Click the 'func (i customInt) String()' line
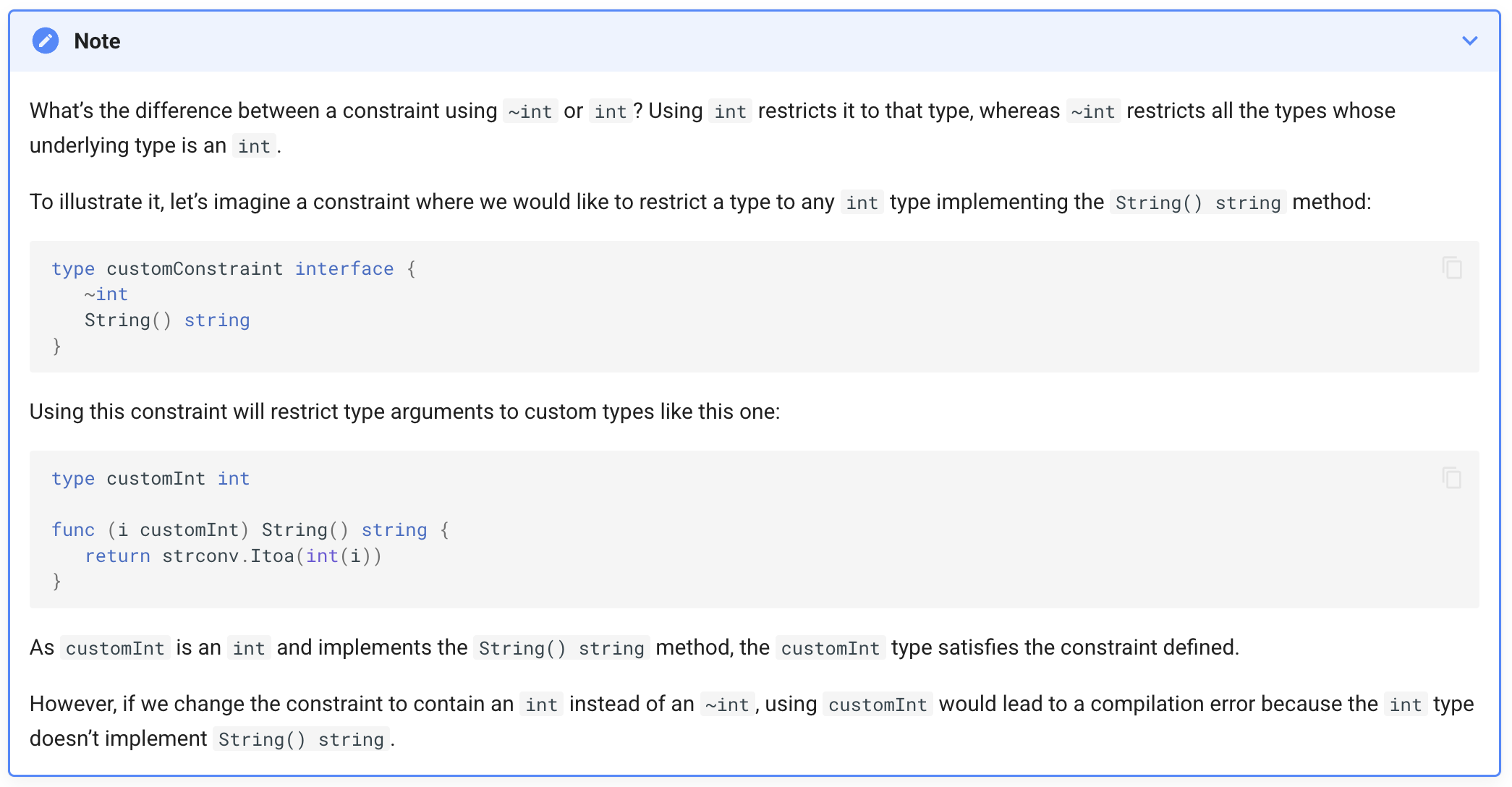The height and width of the screenshot is (787, 1512). tap(250, 530)
